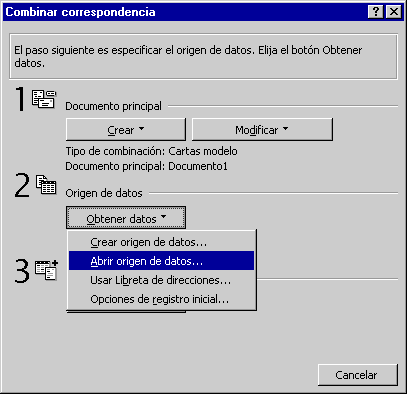Click the Origen de datos section label
This screenshot has width=407, height=394.
[104, 193]
